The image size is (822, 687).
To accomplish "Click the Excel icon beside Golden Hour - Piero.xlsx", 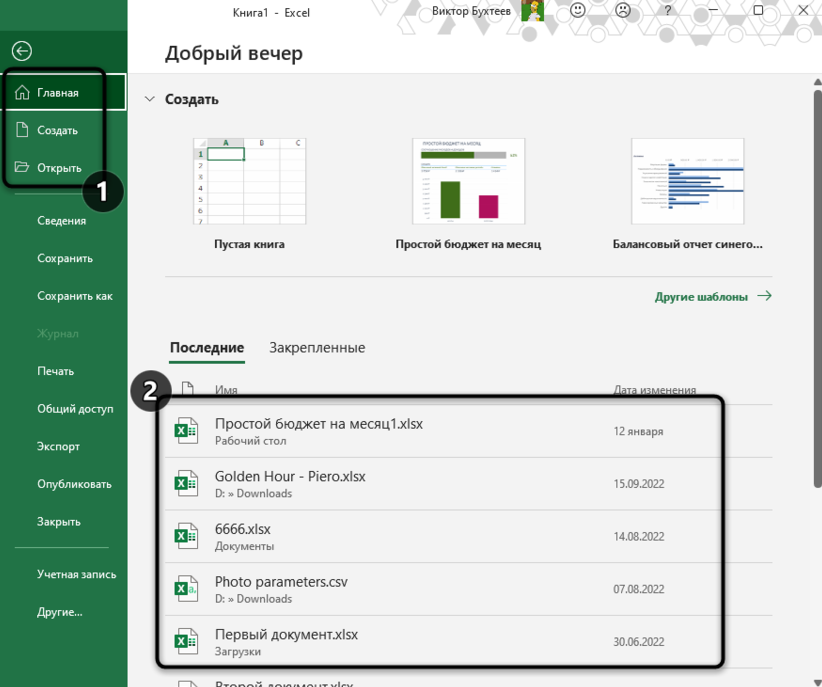I will 186,484.
